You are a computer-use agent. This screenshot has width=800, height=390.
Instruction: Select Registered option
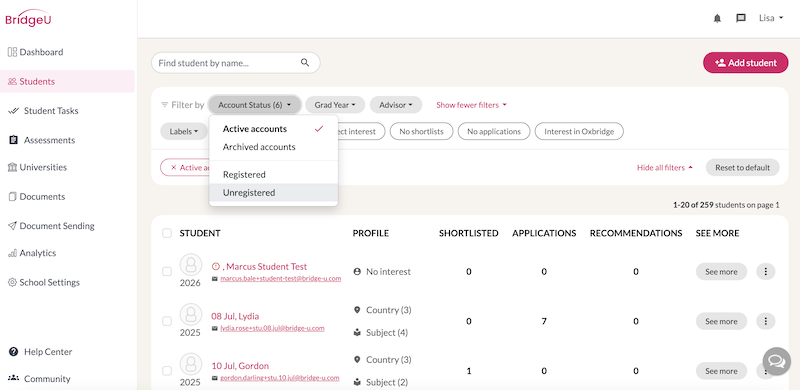pyautogui.click(x=273, y=175)
